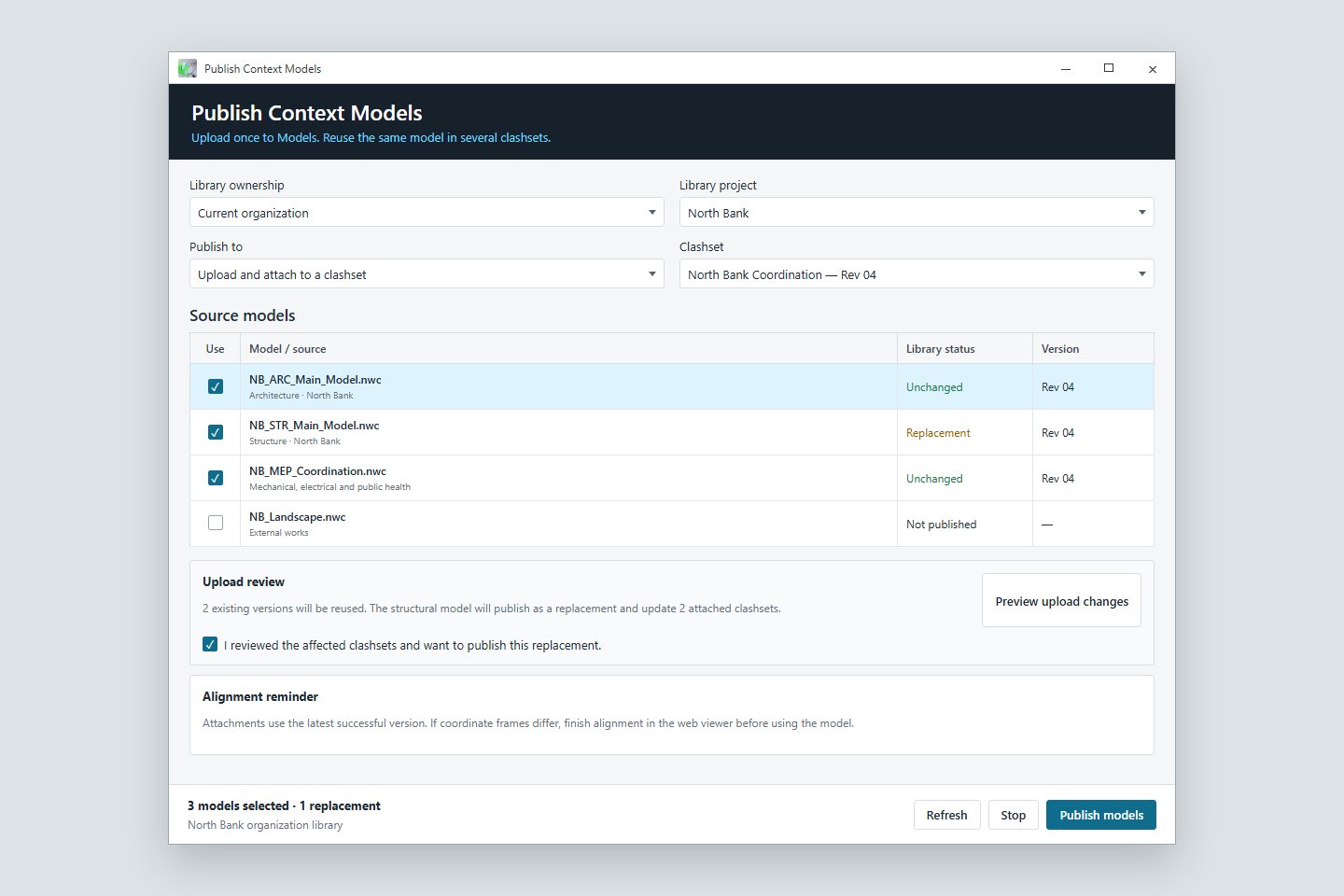1344x896 pixels.
Task: Close the Publish Context Models dialog
Action: [1153, 68]
